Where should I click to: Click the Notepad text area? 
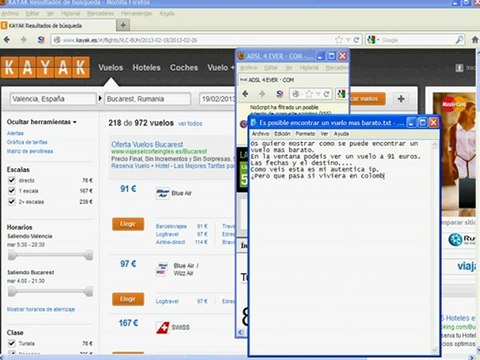[341, 247]
